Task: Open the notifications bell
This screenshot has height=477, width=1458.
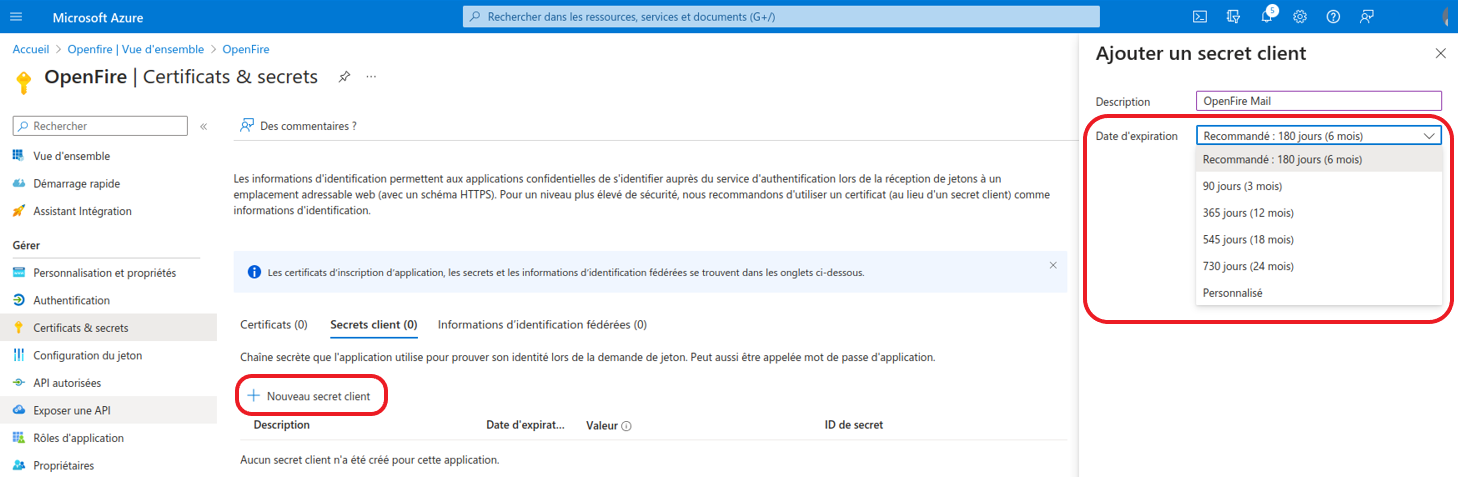Action: pos(1266,17)
